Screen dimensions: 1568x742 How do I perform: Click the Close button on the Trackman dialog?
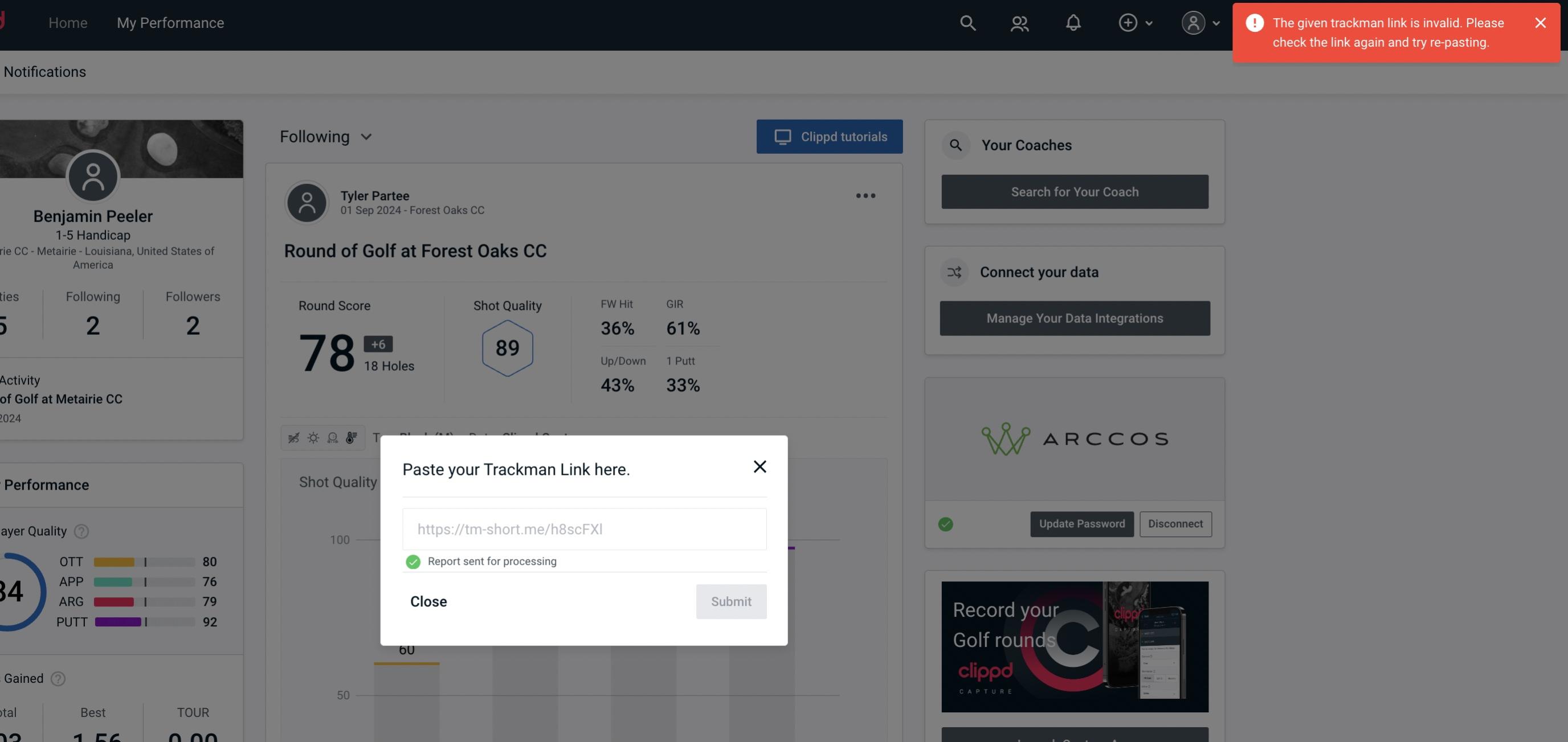point(428,601)
